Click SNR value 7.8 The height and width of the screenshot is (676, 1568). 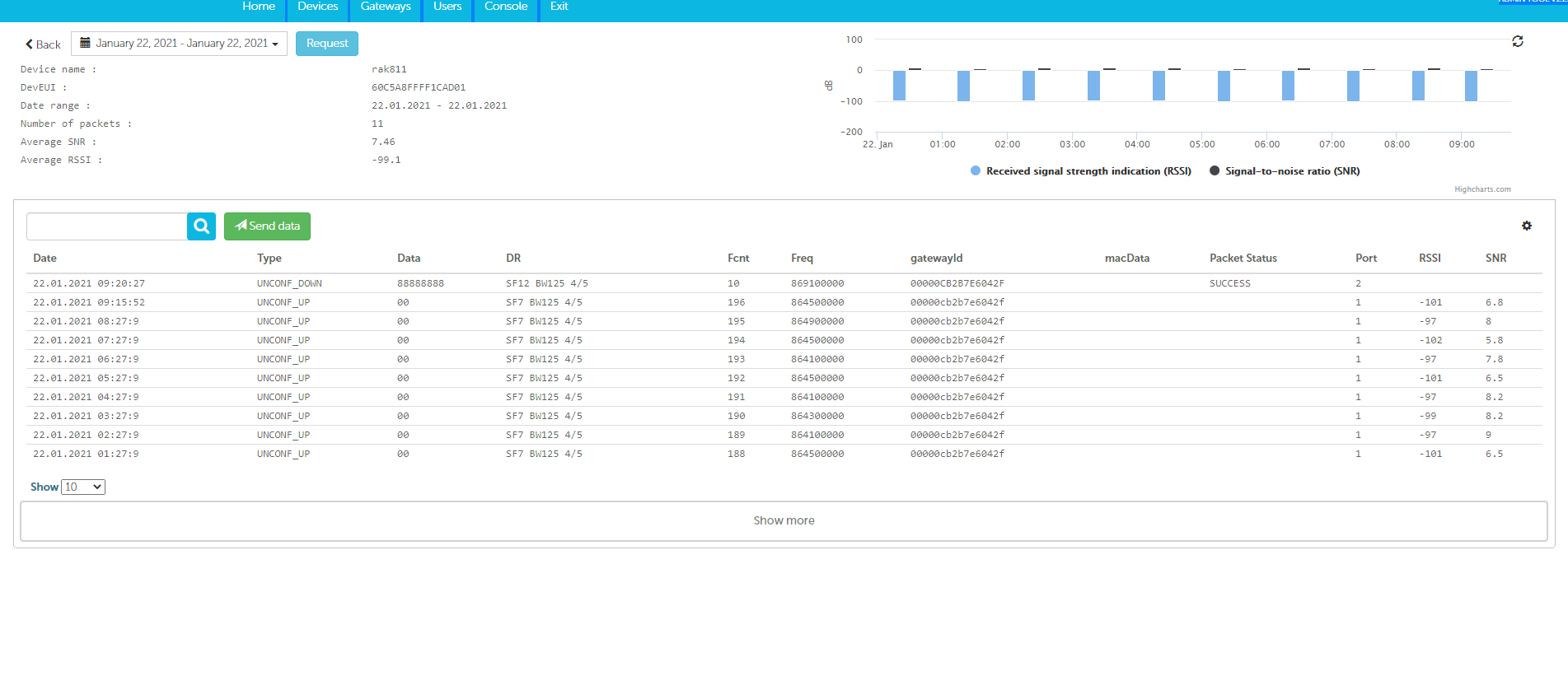point(1495,359)
